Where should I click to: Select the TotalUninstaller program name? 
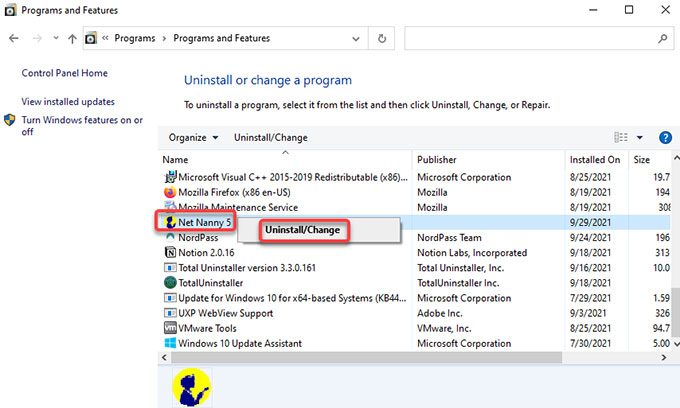coord(210,283)
